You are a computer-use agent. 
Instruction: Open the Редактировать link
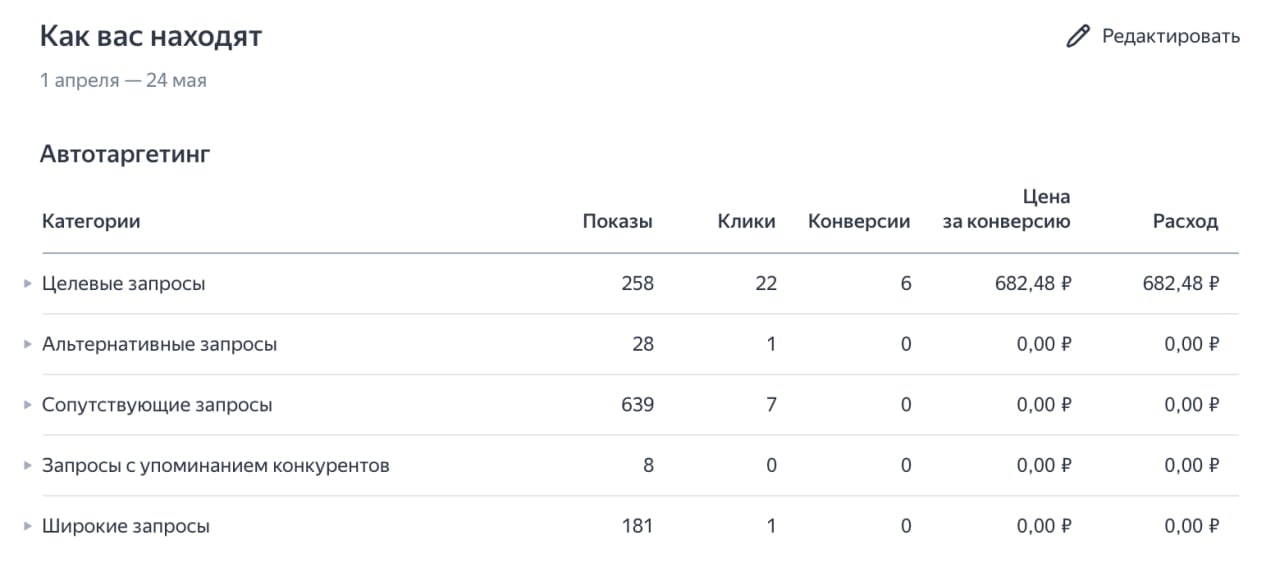pyautogui.click(x=1171, y=37)
